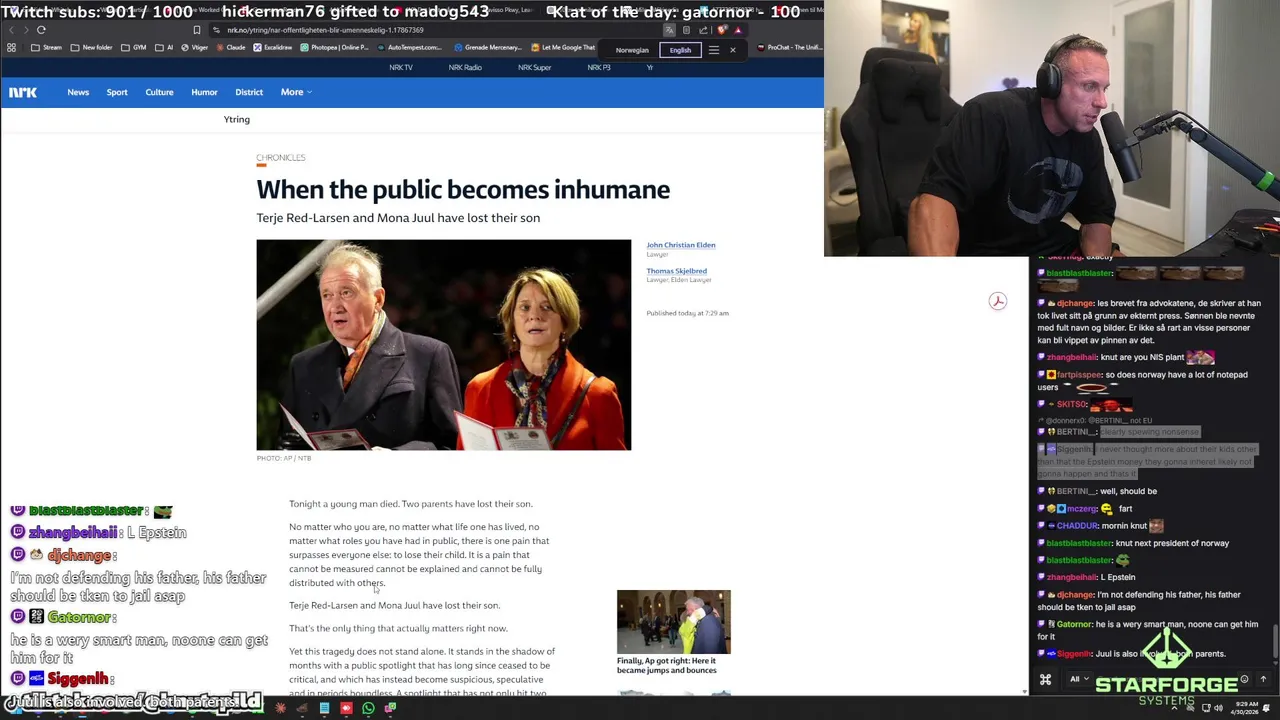The image size is (1280, 720).
Task: Open the Culture section
Action: (159, 92)
